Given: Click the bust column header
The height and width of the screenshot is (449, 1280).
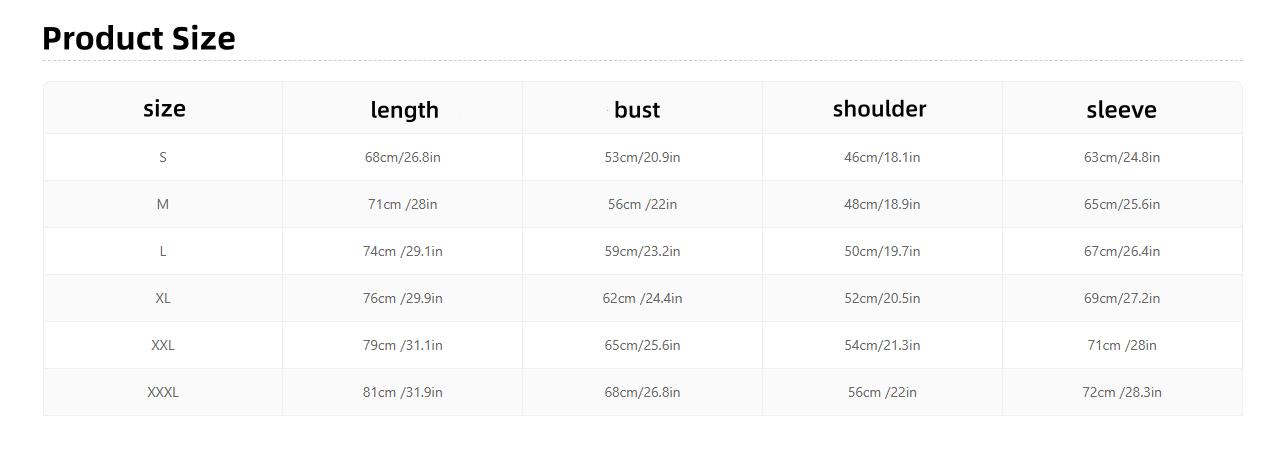Looking at the screenshot, I should (637, 109).
